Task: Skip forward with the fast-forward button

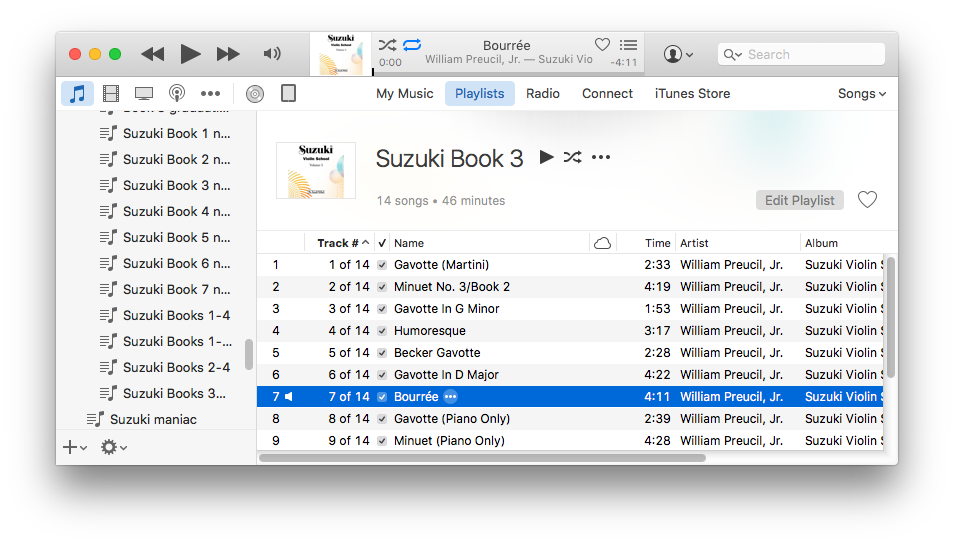Action: tap(228, 54)
